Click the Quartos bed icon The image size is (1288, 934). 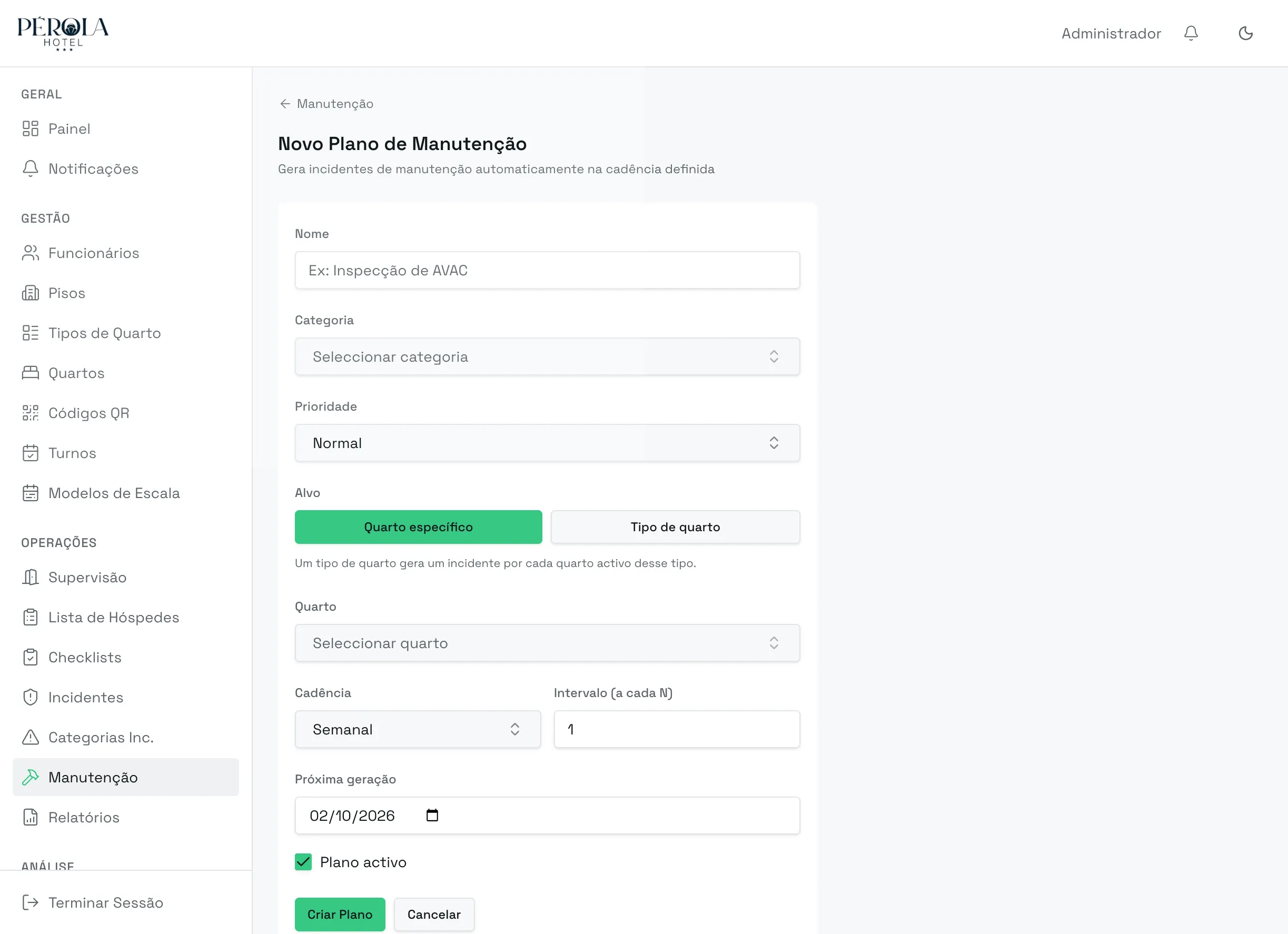click(31, 372)
